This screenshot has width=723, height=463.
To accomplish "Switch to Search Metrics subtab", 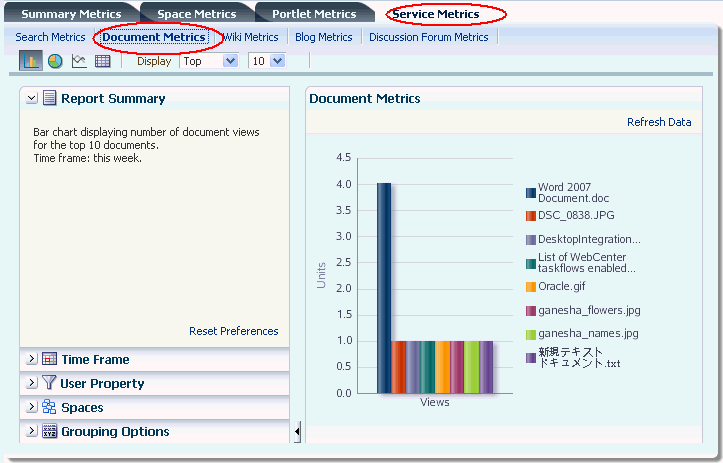I will pyautogui.click(x=50, y=37).
